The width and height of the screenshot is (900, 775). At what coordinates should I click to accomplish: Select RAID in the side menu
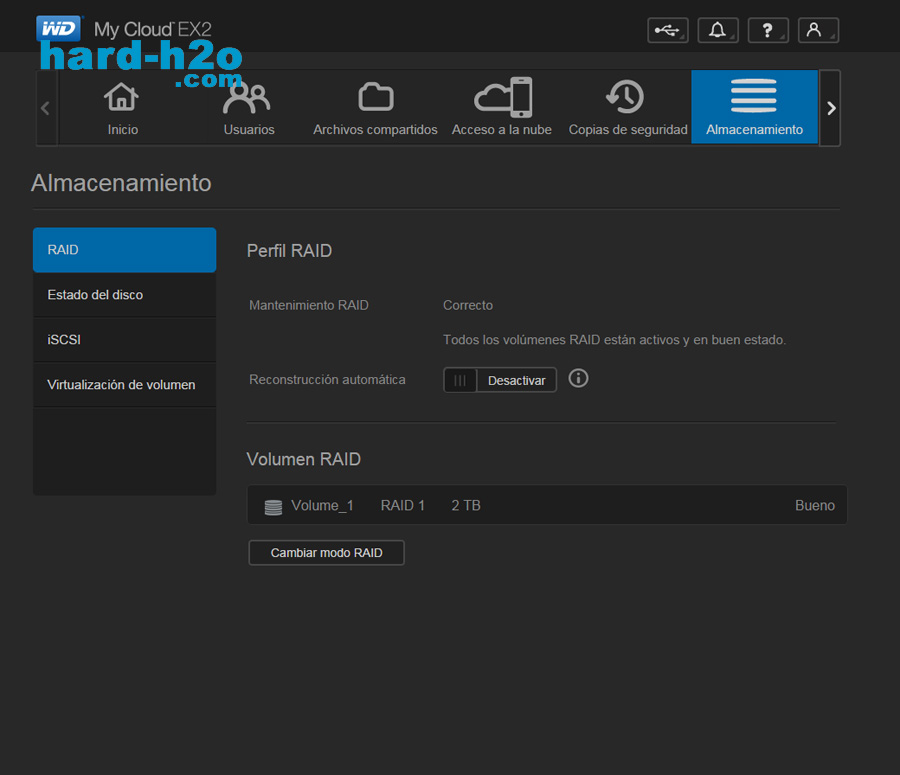(x=125, y=250)
